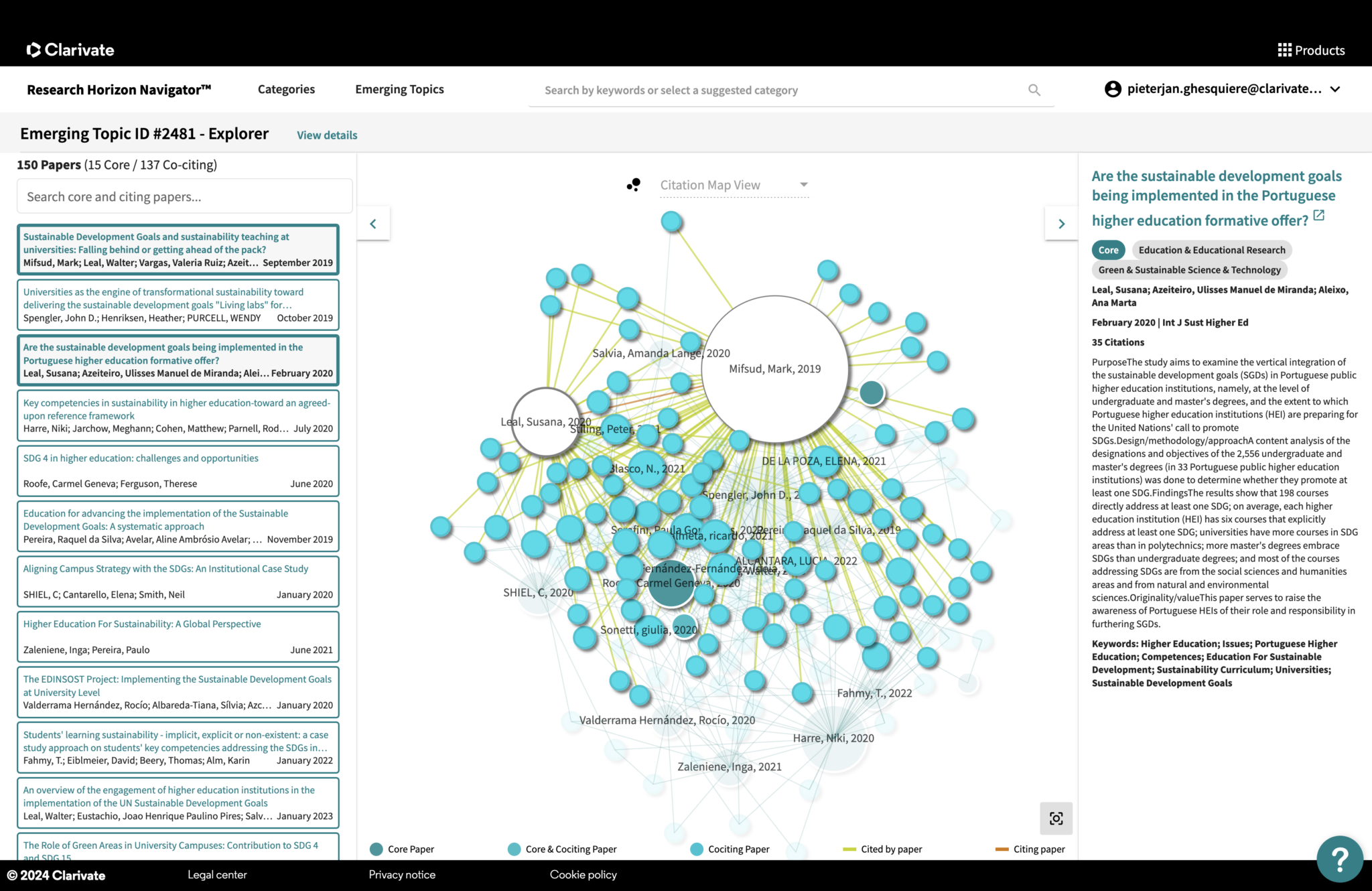The image size is (1372, 891).
Task: Click the Clarivate logo
Action: [70, 50]
